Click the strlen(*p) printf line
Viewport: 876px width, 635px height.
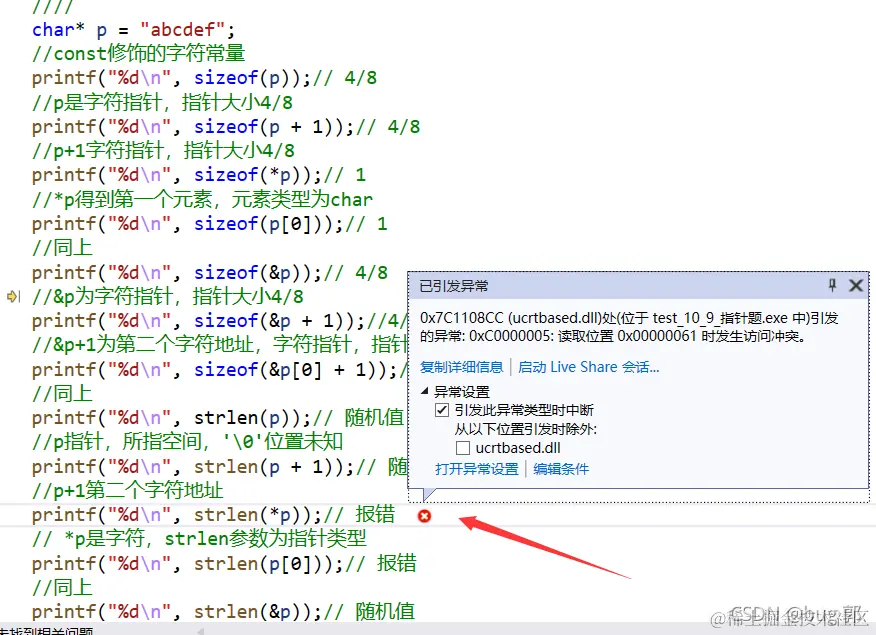(x=213, y=514)
